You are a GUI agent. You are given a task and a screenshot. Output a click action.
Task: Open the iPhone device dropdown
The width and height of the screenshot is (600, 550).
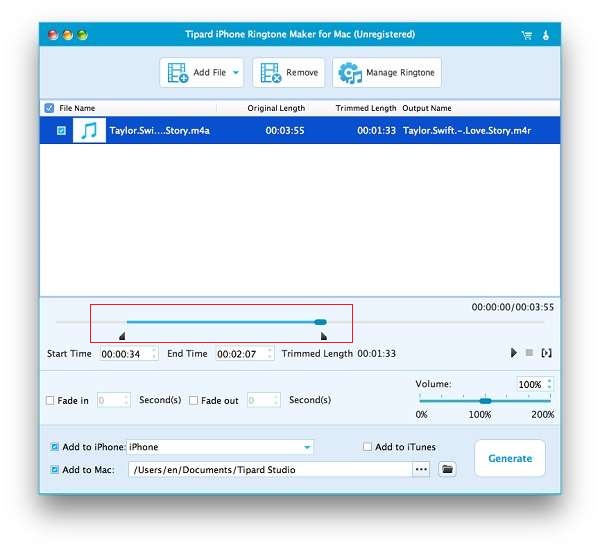point(220,447)
